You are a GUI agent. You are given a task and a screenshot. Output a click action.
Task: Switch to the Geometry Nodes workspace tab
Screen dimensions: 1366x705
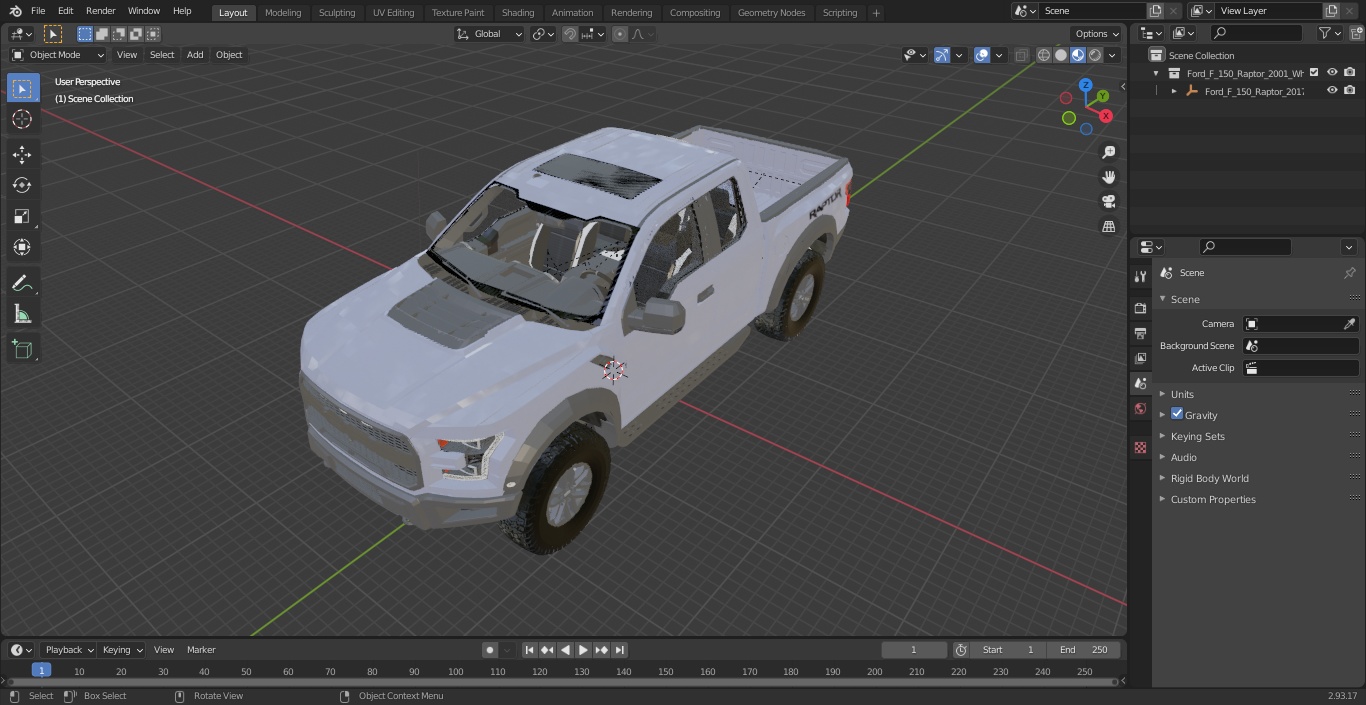coord(771,12)
